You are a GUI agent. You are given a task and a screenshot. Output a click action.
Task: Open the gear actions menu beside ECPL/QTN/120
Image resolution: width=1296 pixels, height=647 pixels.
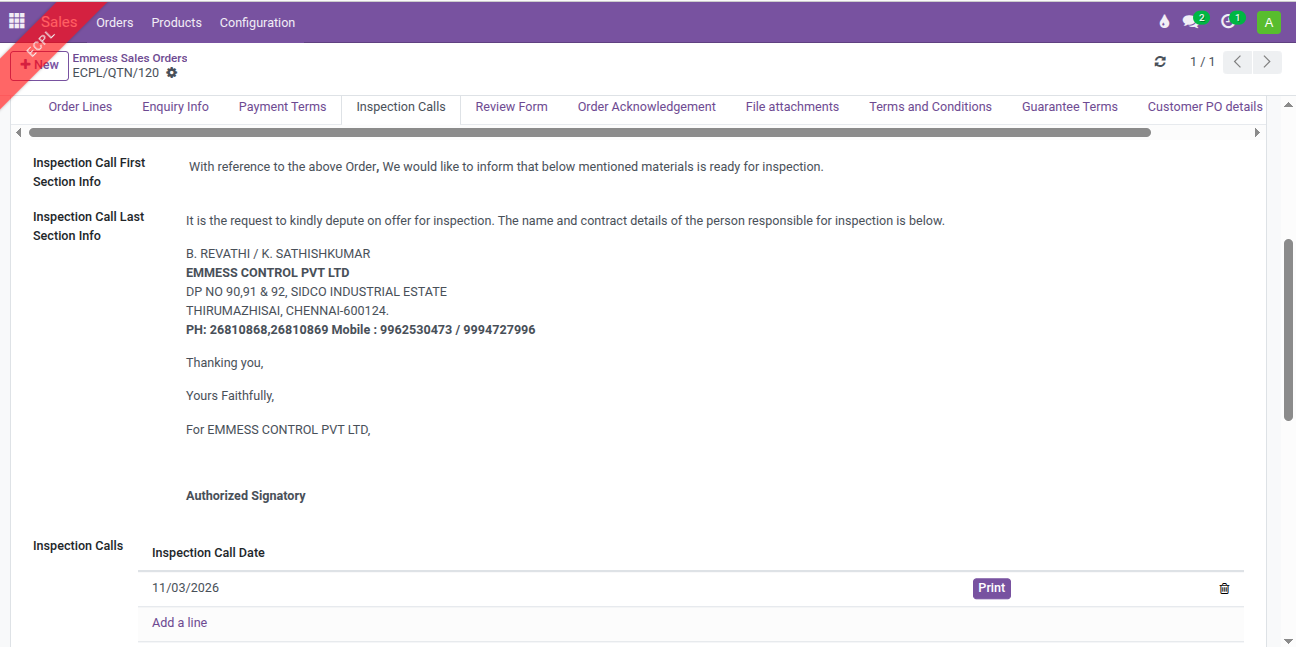pyautogui.click(x=172, y=73)
